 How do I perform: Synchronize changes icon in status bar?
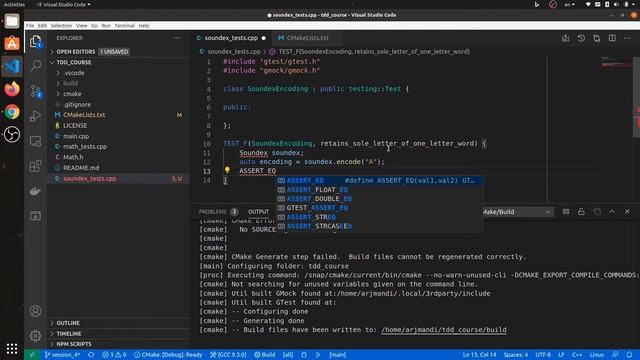(91, 355)
